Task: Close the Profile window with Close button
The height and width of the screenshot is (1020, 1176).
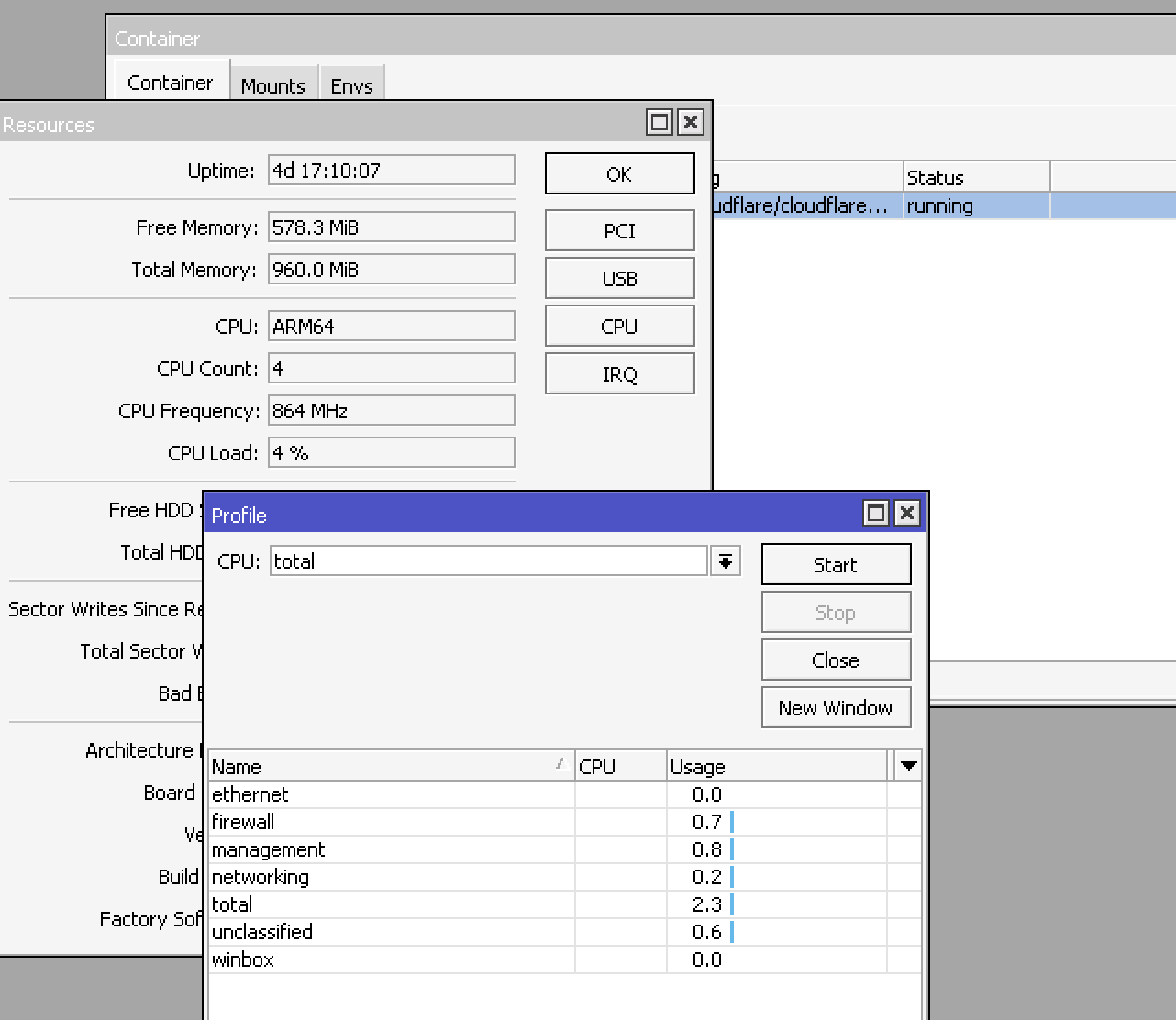Action: [835, 660]
